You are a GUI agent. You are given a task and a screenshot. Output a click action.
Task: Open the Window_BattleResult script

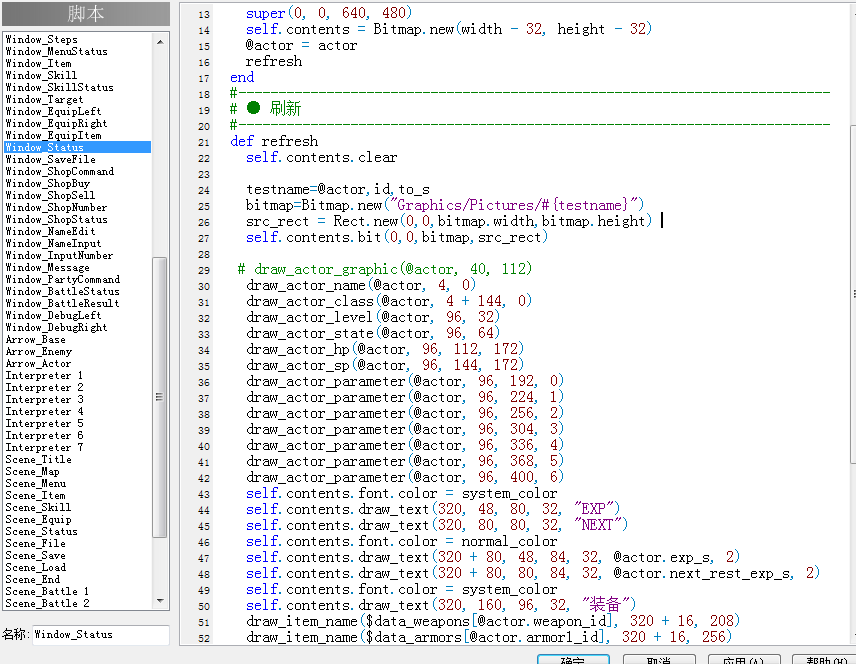tap(62, 304)
